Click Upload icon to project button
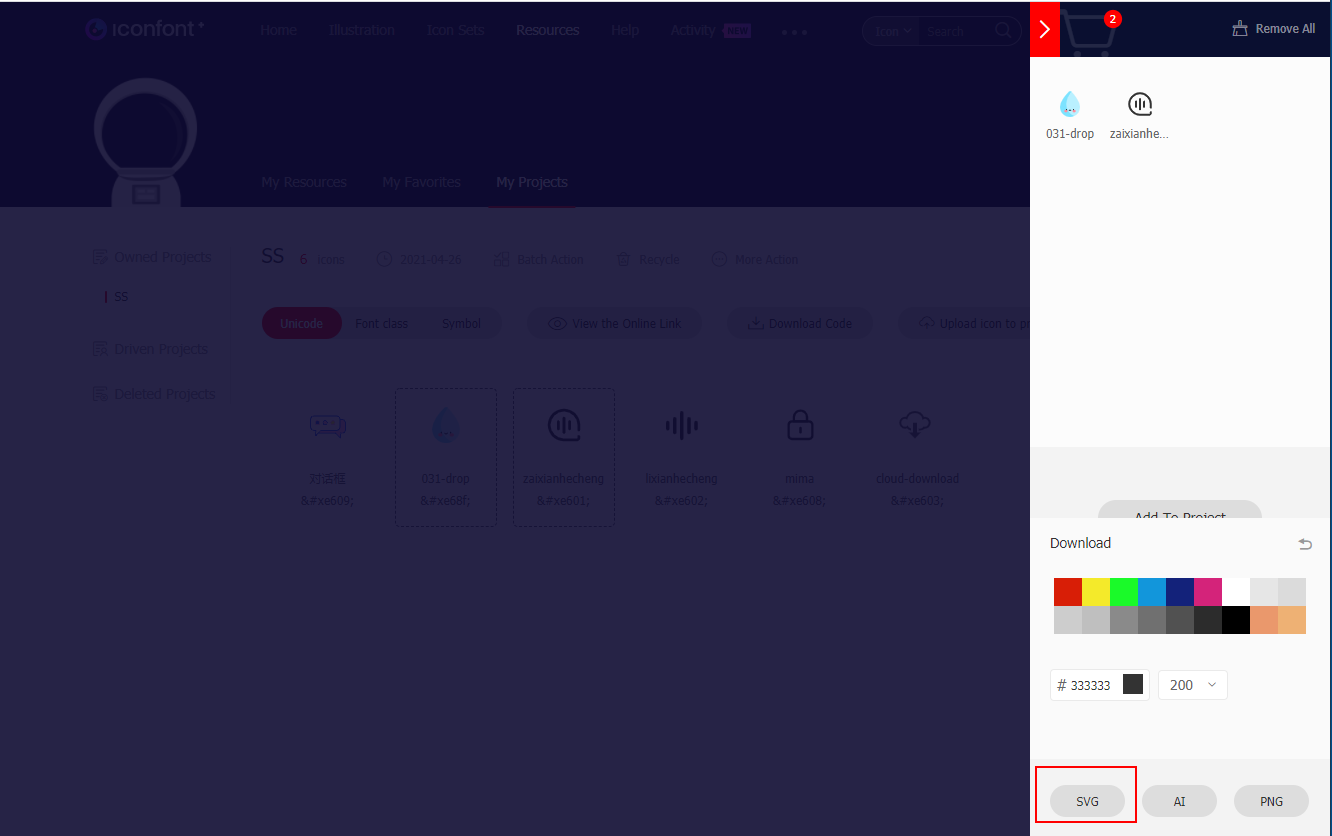 click(966, 324)
